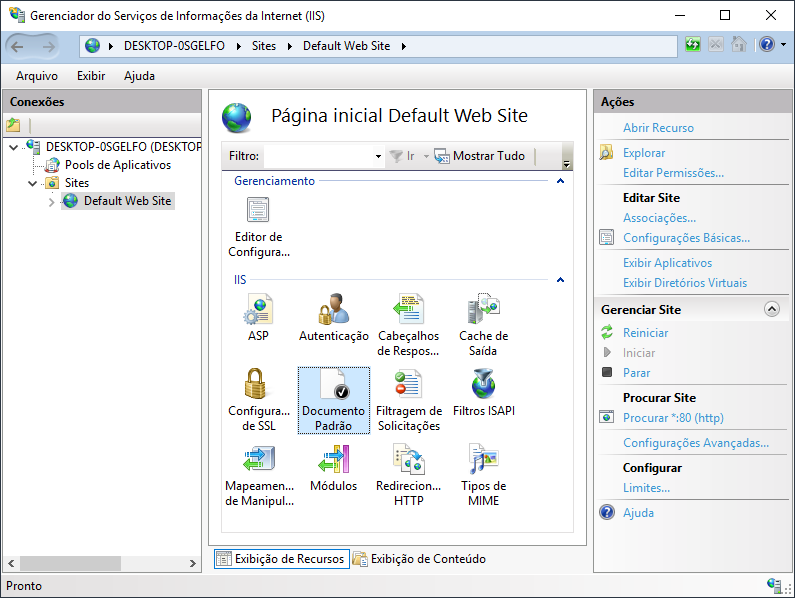Select Pools de Aplicativos in tree
Screen dimensions: 795x598
[117, 165]
